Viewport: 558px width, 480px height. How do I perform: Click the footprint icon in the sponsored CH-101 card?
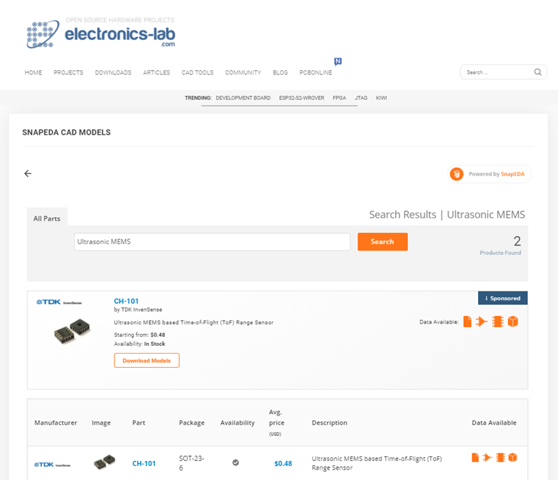(498, 322)
